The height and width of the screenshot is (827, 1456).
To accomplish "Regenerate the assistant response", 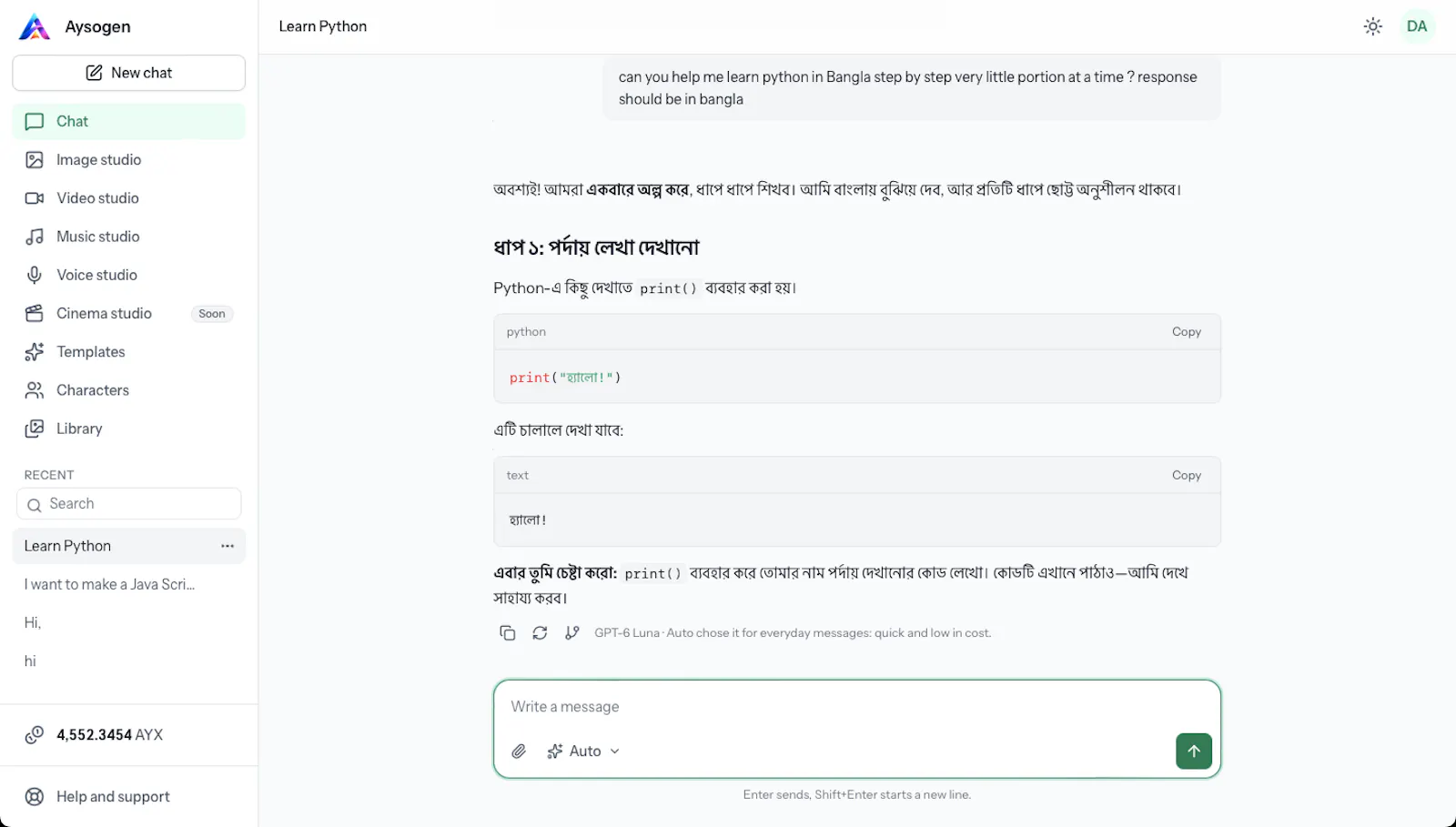I will click(540, 633).
